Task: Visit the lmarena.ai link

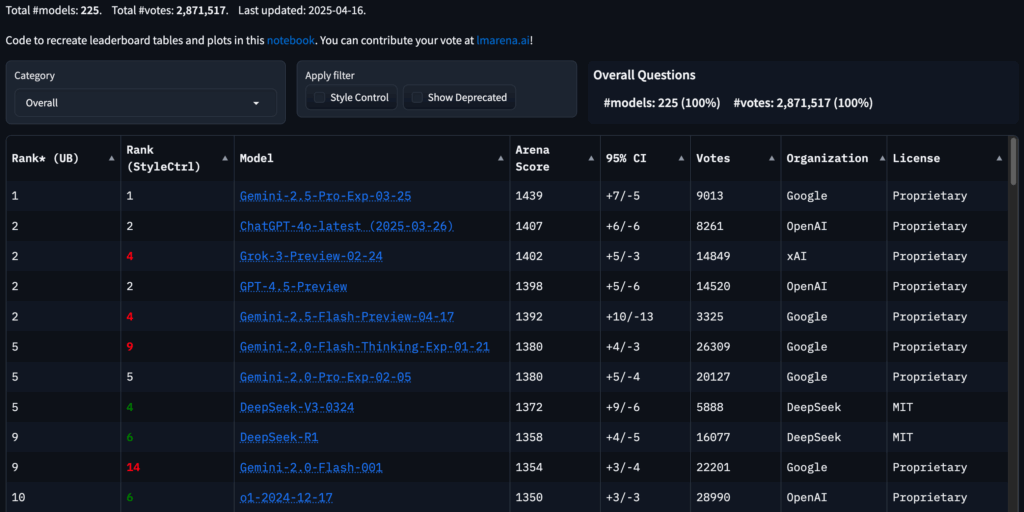Action: pos(503,40)
